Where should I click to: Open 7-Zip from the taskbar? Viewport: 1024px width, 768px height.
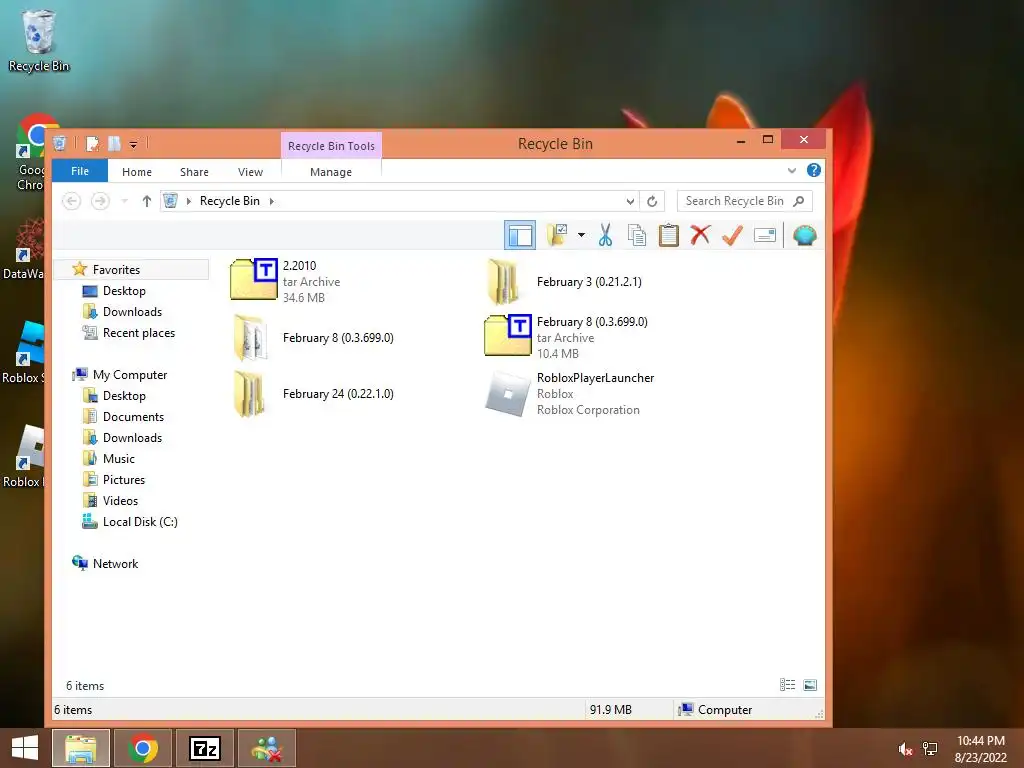tap(204, 748)
